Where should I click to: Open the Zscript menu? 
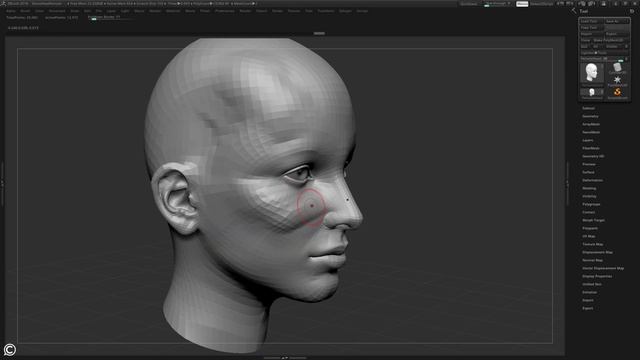(x=362, y=11)
